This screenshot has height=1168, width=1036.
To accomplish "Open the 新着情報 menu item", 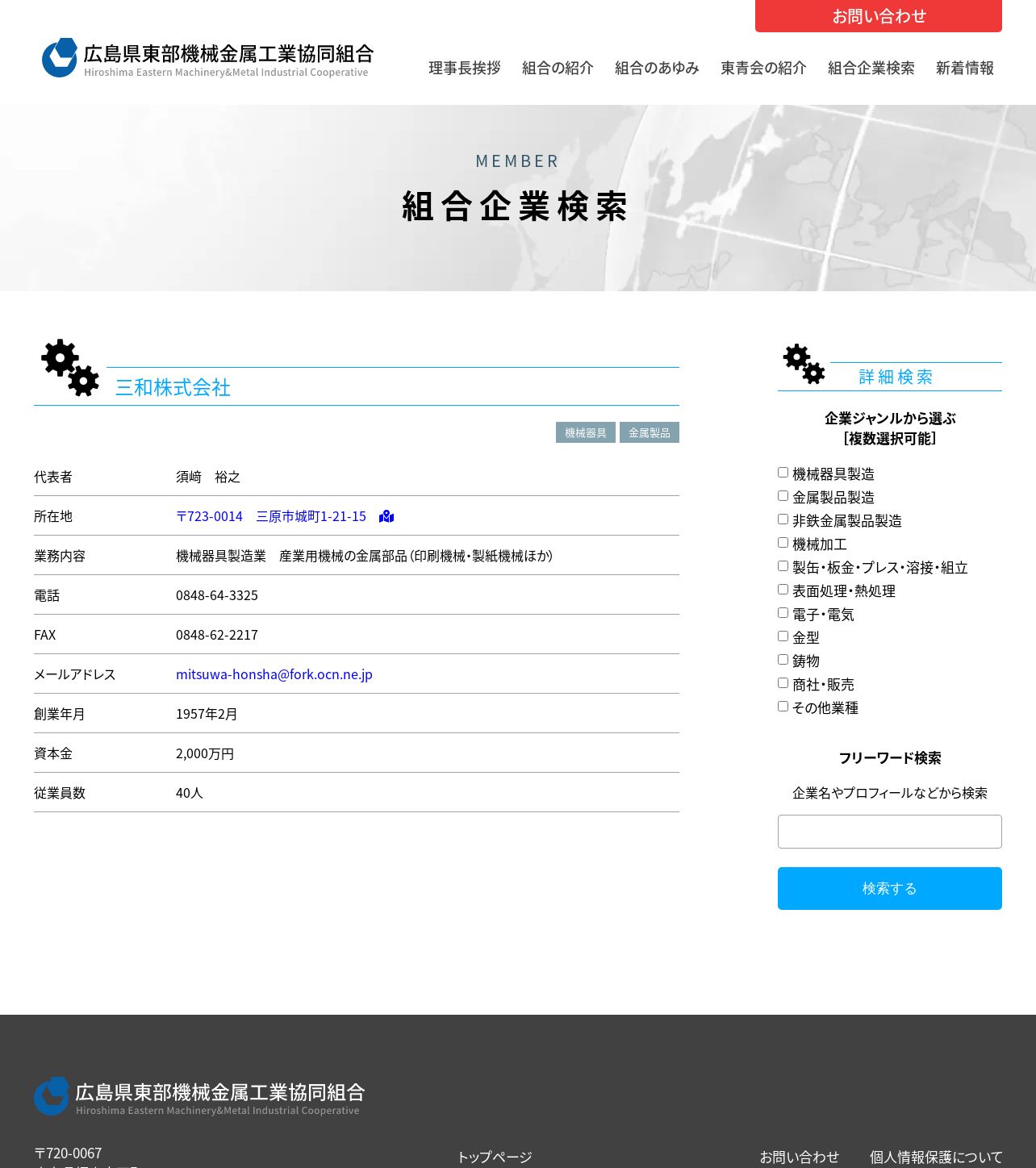I will [x=965, y=68].
